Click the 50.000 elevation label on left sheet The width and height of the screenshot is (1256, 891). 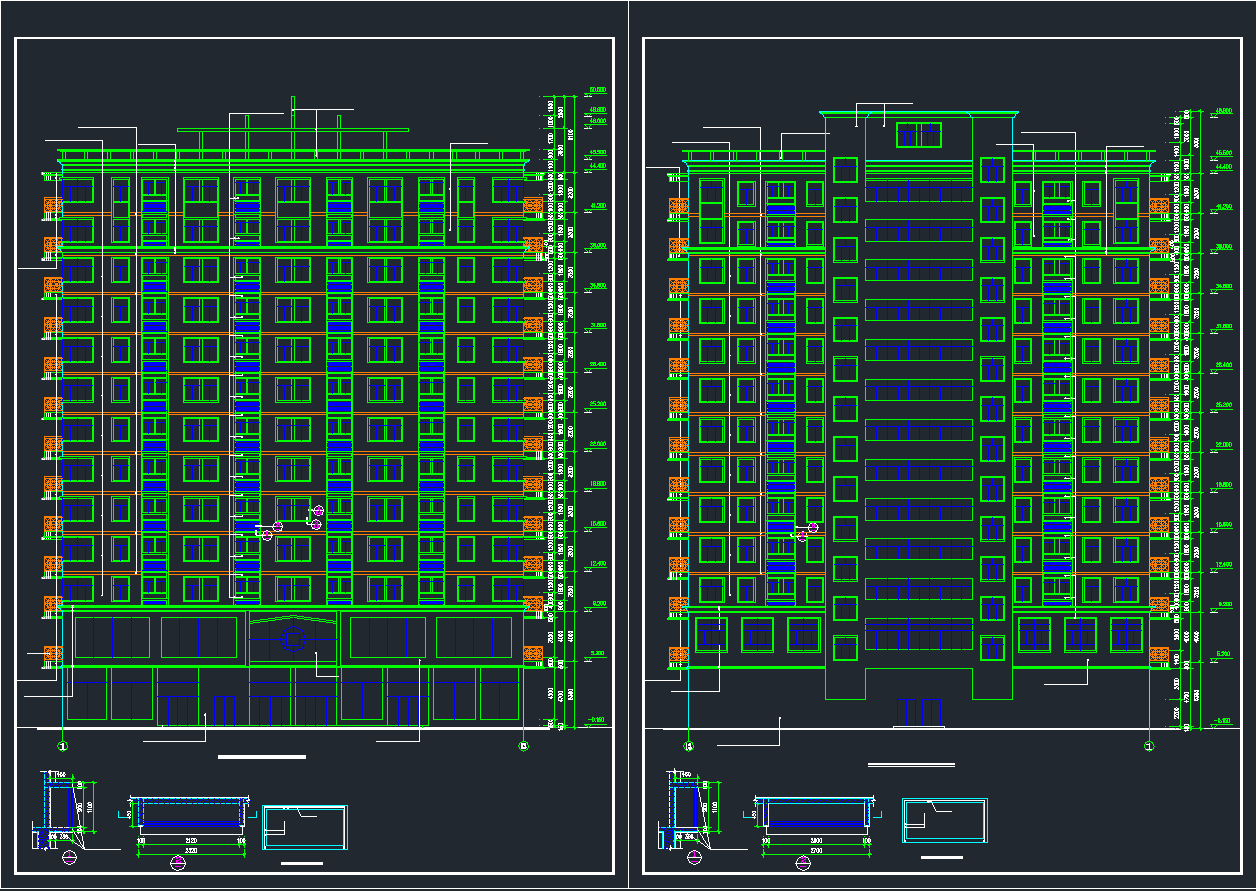598,90
